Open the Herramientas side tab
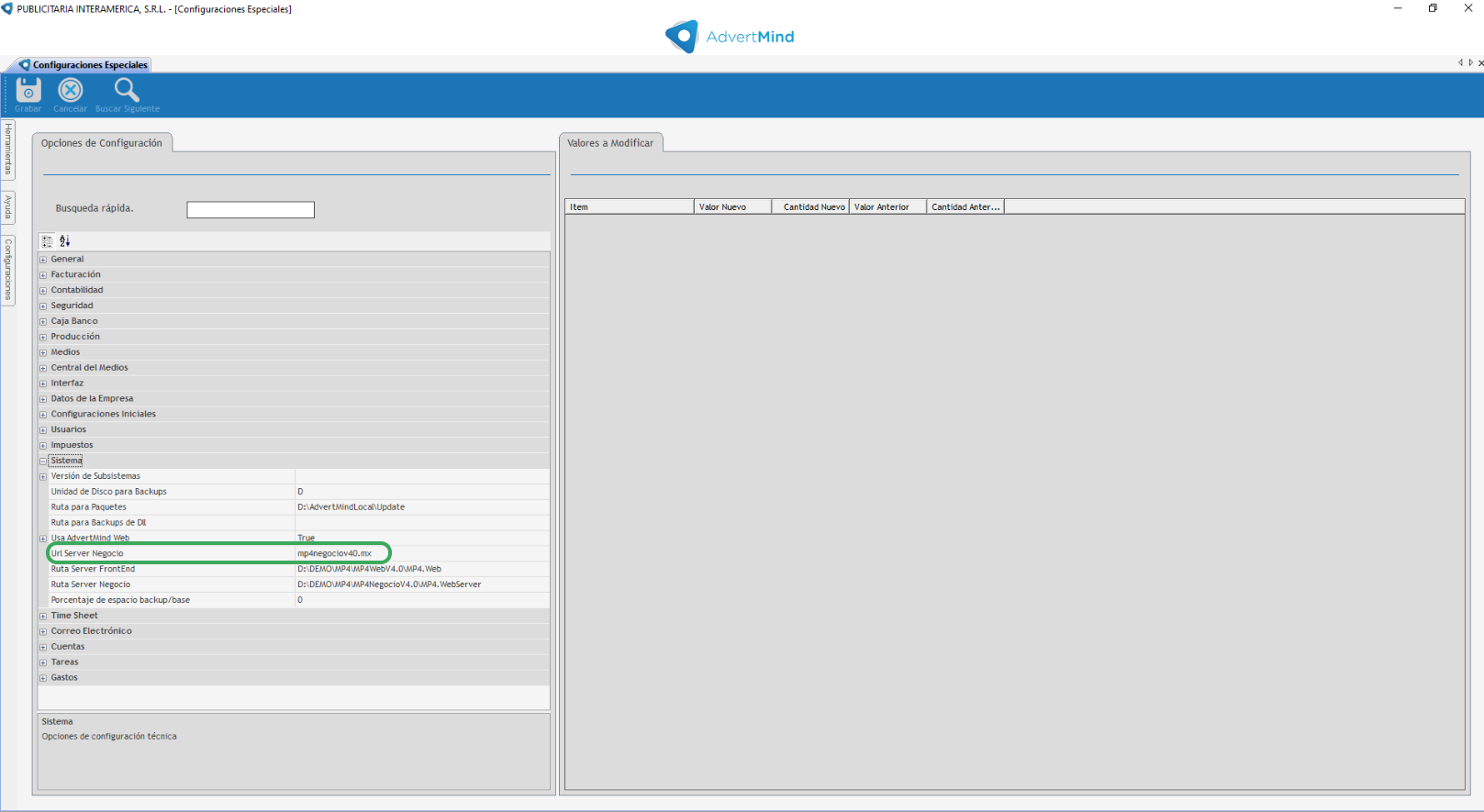The image size is (1484, 812). point(8,150)
